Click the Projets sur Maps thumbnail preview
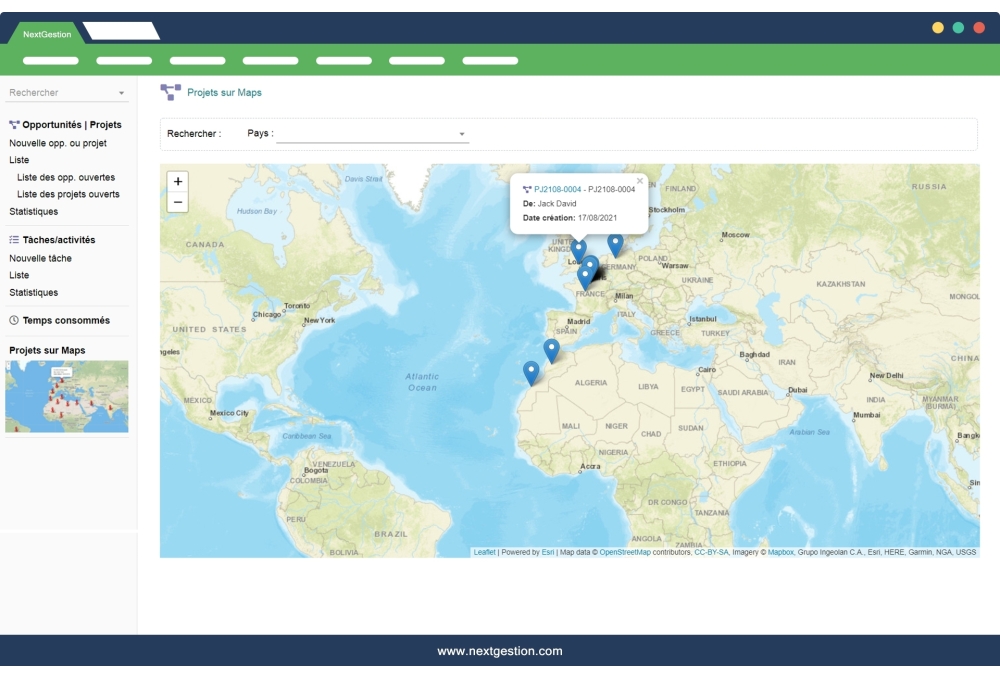The width and height of the screenshot is (1000, 679). [66, 396]
